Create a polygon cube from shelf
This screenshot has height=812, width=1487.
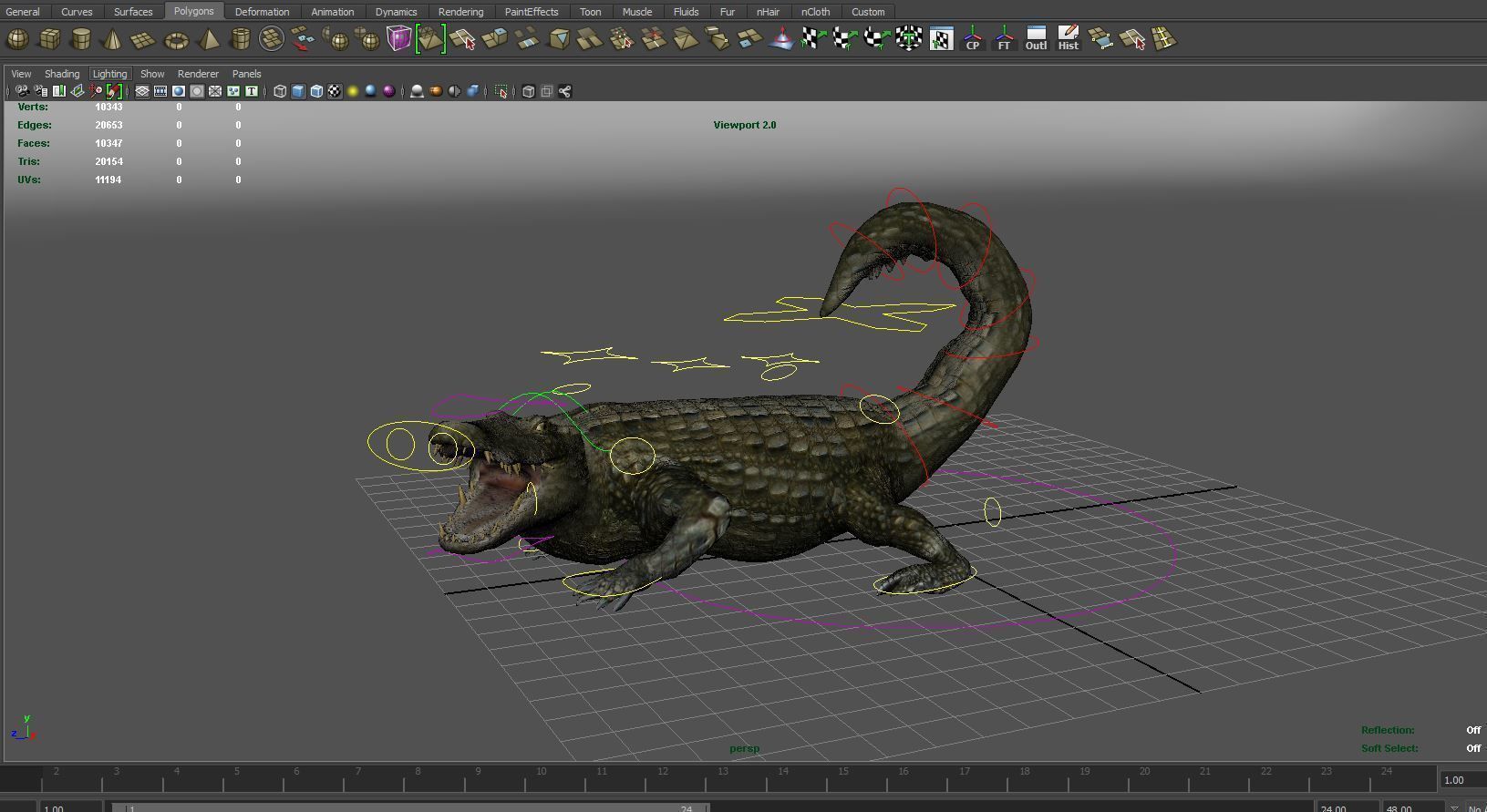click(x=49, y=39)
